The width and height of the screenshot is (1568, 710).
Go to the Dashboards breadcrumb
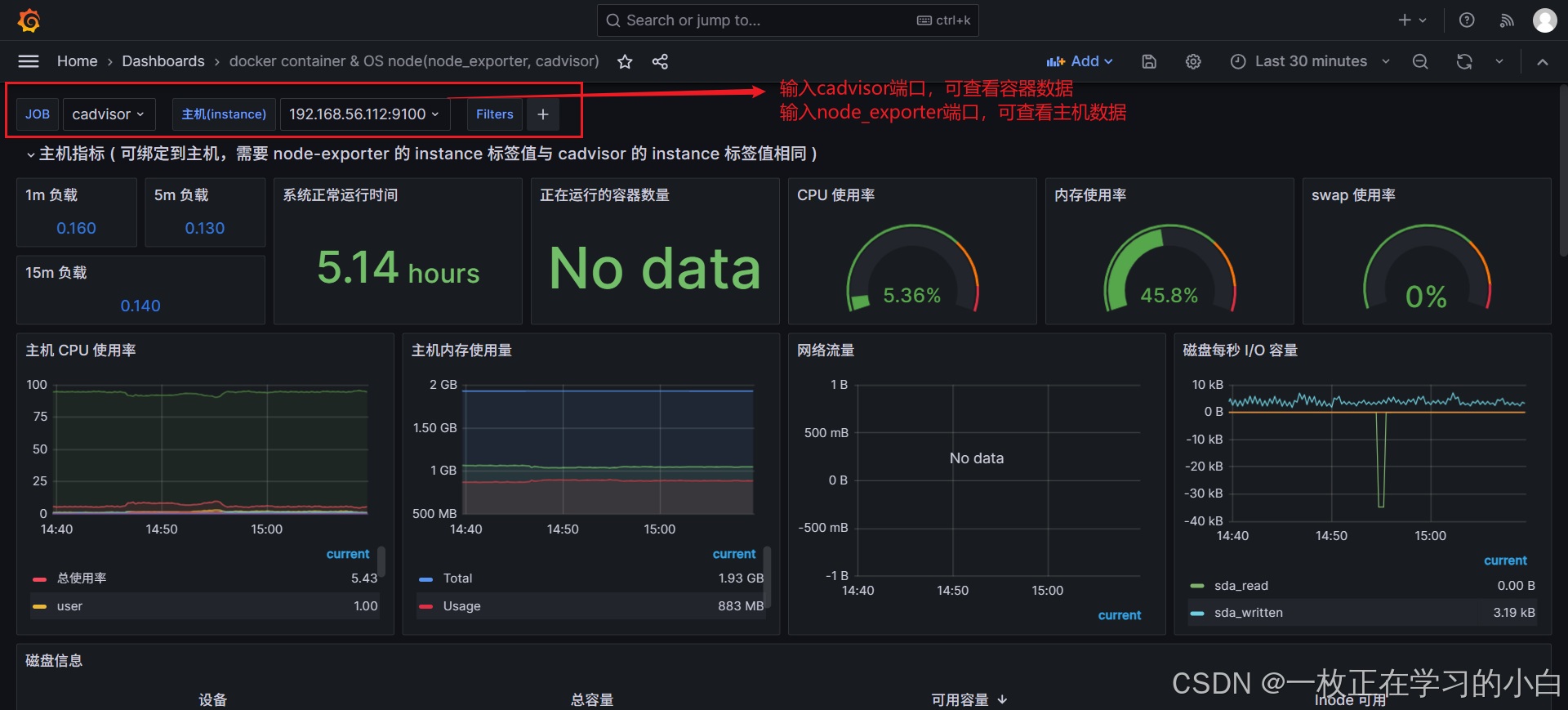(163, 61)
